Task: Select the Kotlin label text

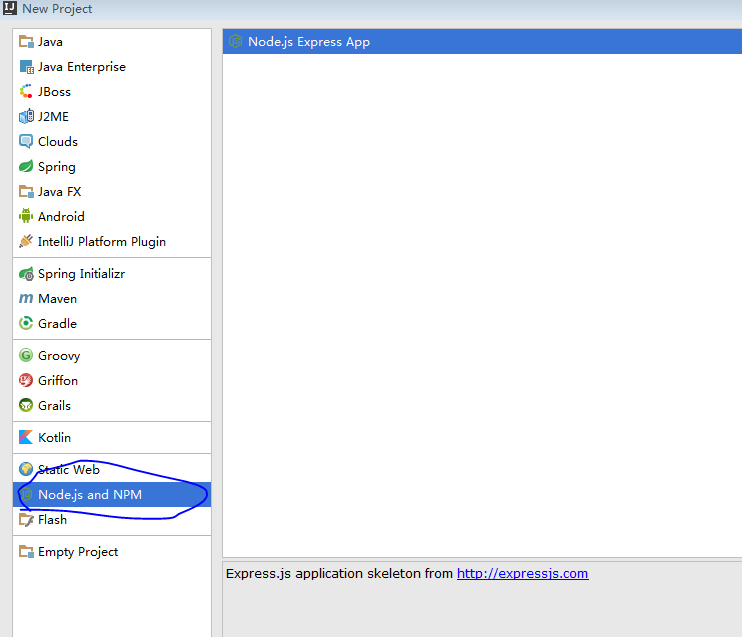Action: tap(54, 438)
